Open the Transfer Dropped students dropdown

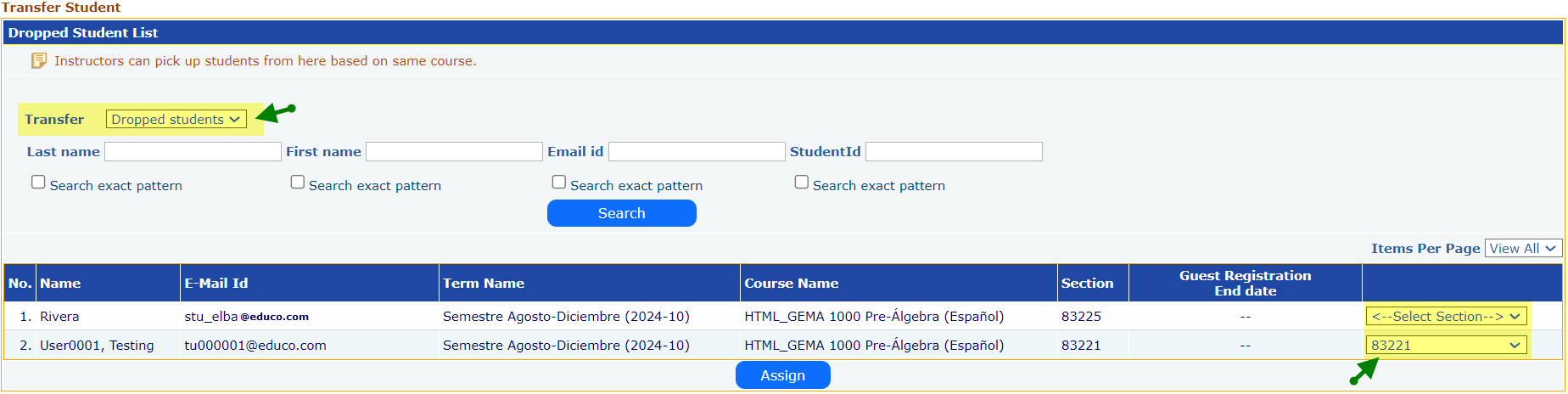(176, 120)
